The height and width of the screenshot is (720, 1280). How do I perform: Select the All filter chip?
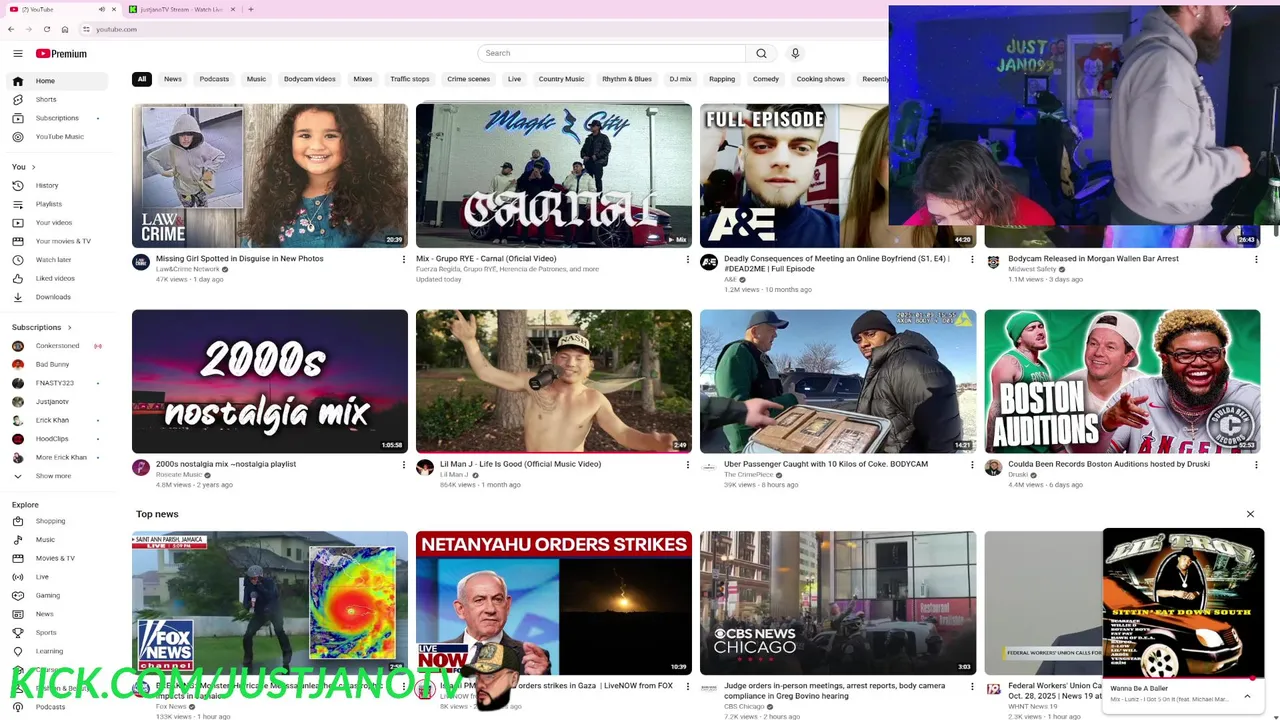pyautogui.click(x=142, y=79)
